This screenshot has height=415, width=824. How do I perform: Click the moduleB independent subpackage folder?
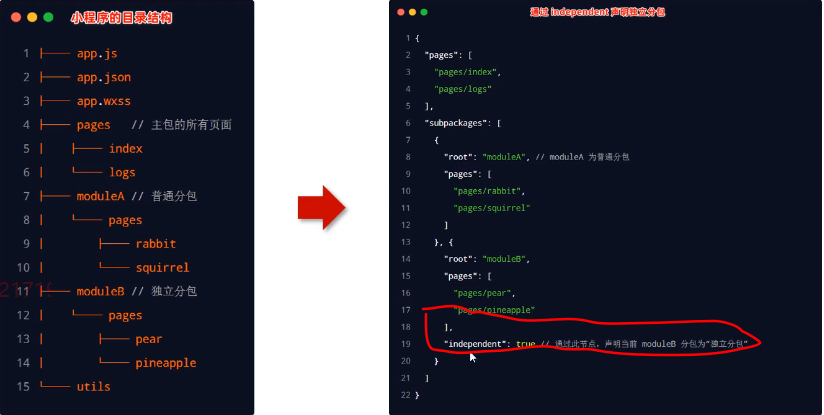point(100,291)
